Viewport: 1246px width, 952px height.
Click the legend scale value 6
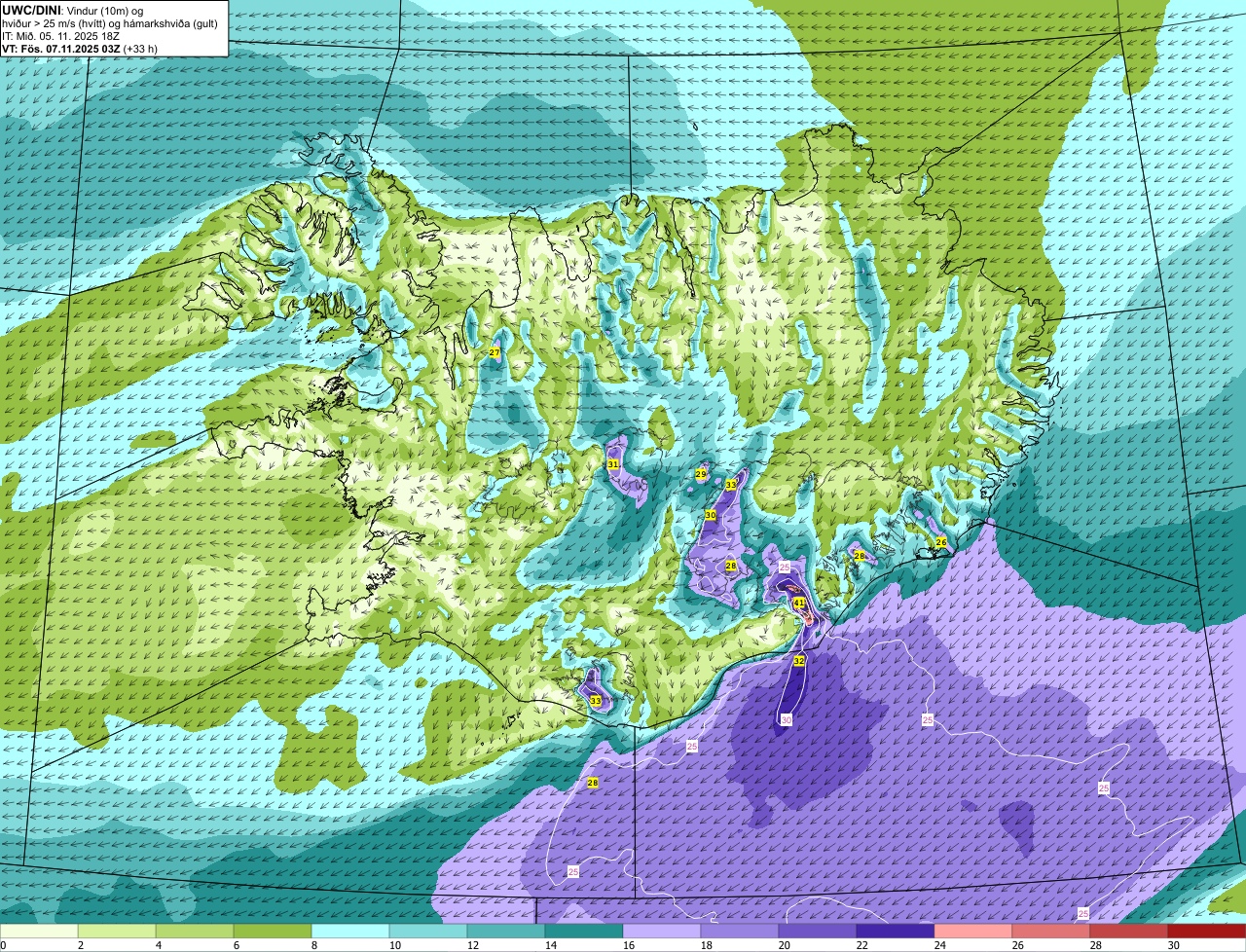coord(236,945)
